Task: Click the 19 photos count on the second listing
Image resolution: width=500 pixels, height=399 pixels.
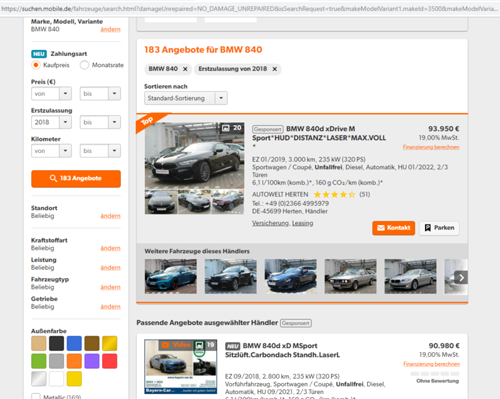Action: (x=210, y=345)
